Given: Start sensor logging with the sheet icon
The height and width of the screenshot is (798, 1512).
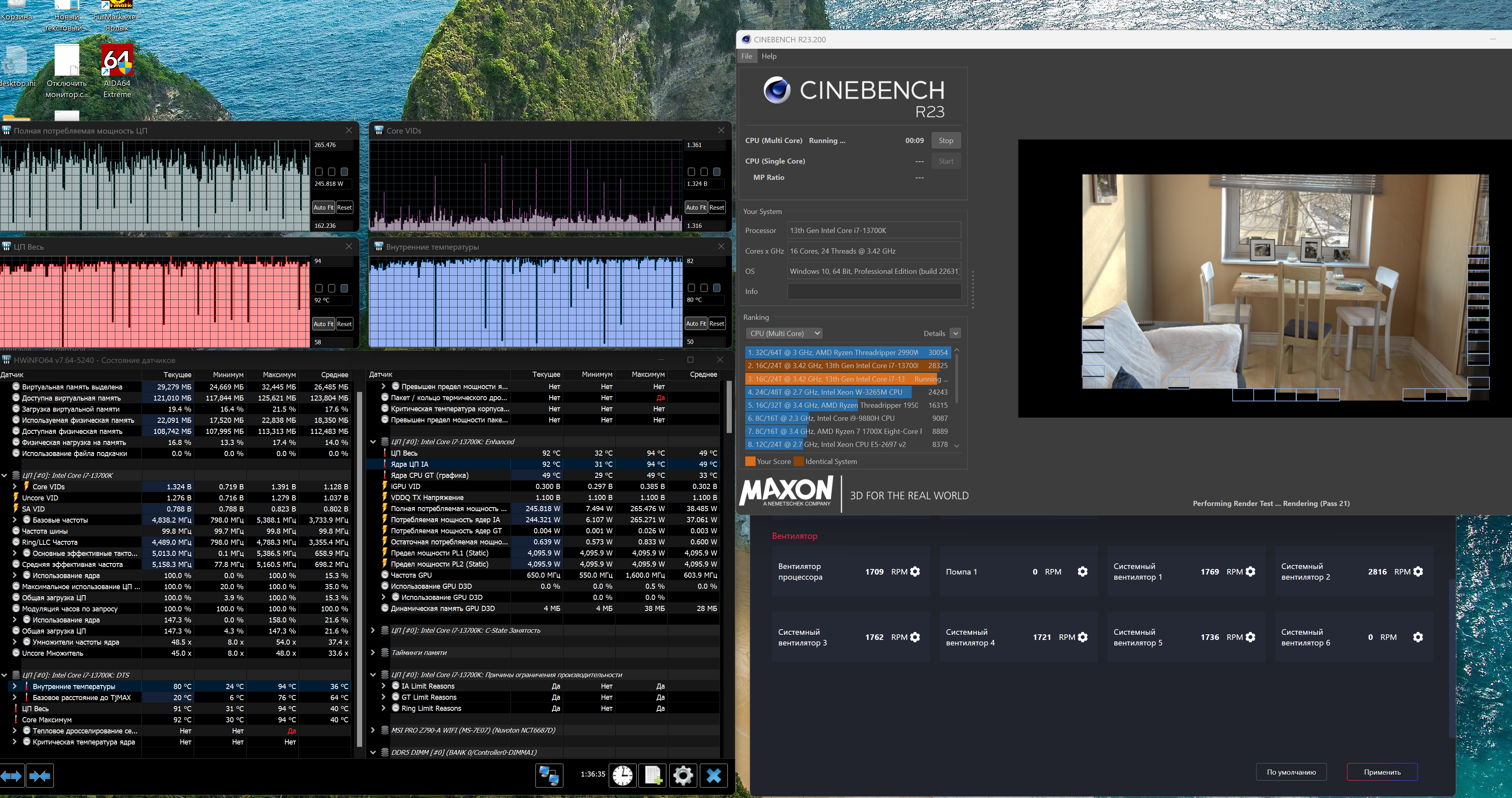Looking at the screenshot, I should pos(653,775).
